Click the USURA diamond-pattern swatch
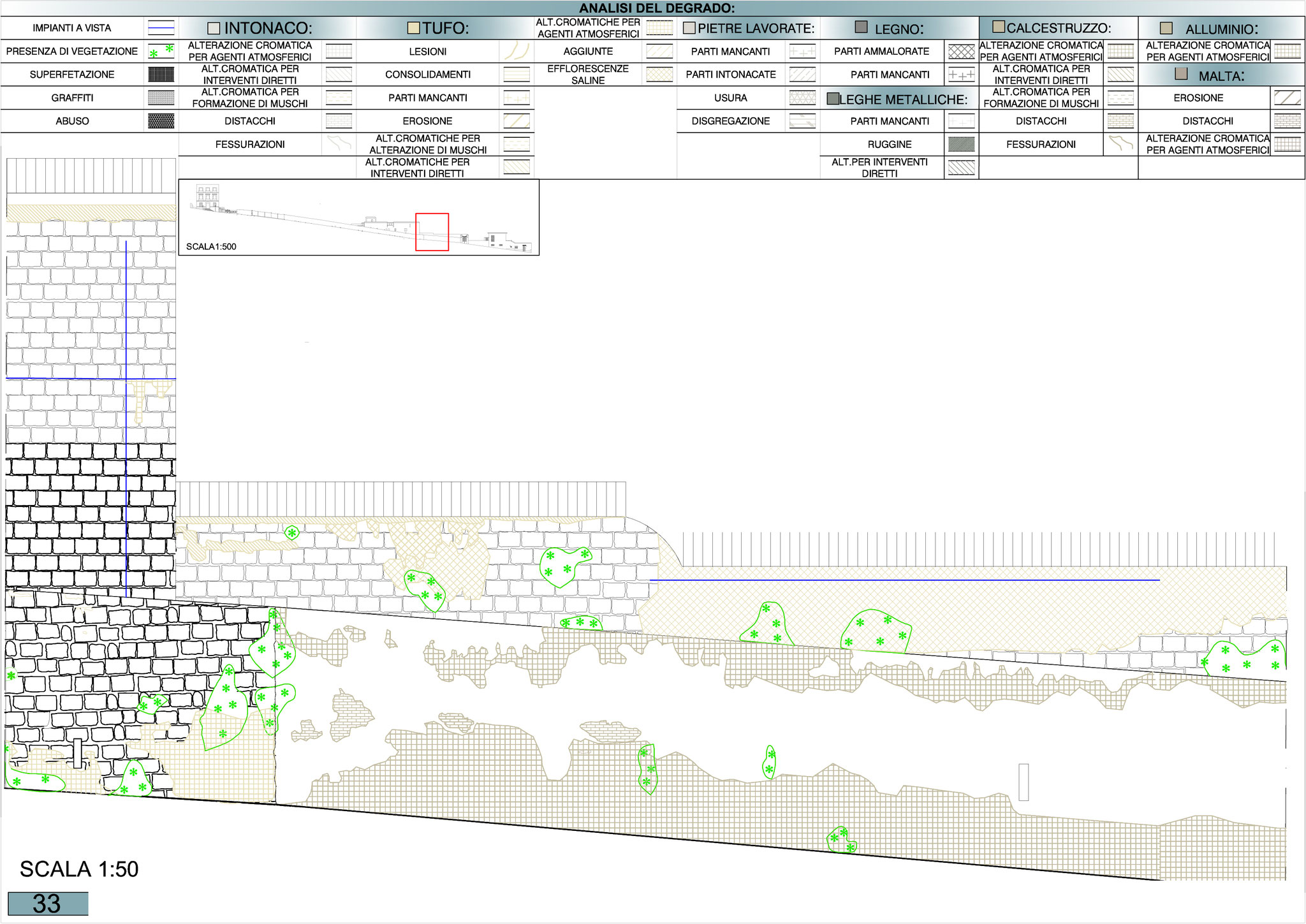This screenshot has height=924, width=1306. tap(802, 98)
